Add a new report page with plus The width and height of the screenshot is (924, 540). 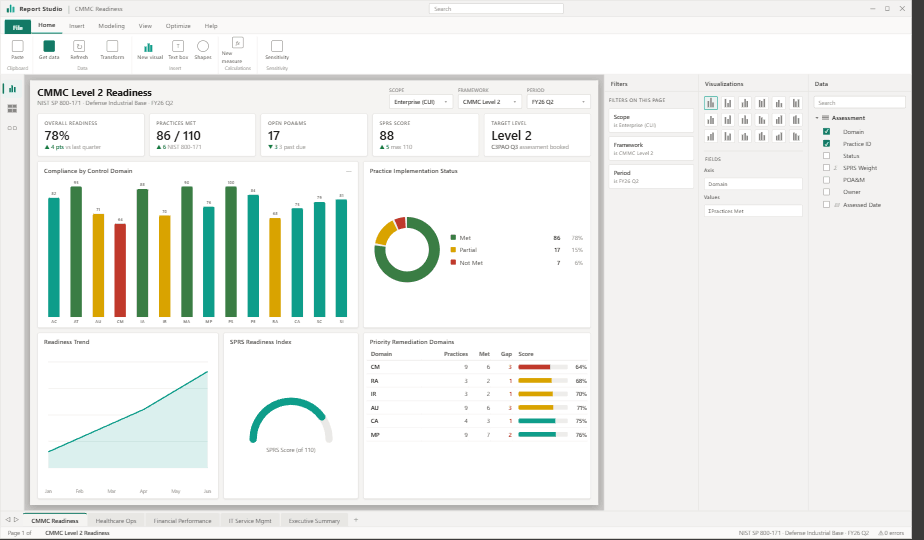[x=355, y=520]
